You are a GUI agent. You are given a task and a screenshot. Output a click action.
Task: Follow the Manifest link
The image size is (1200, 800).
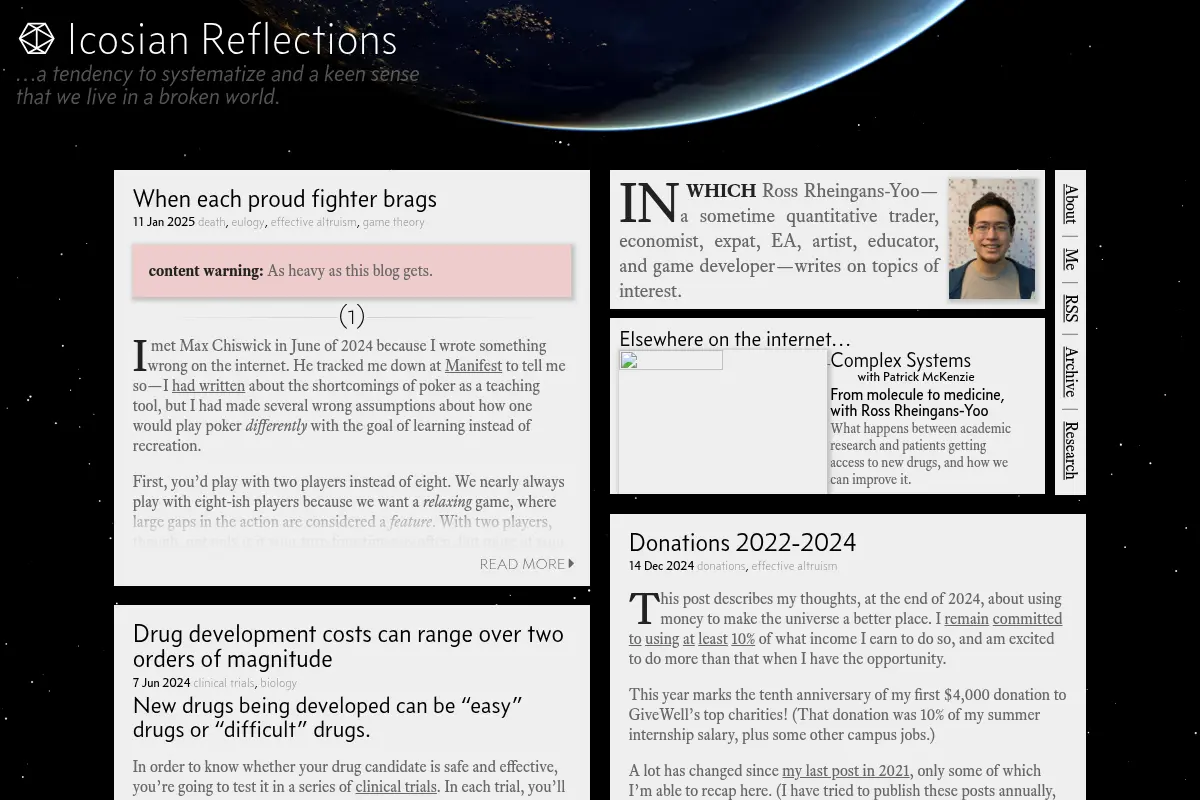coord(473,366)
